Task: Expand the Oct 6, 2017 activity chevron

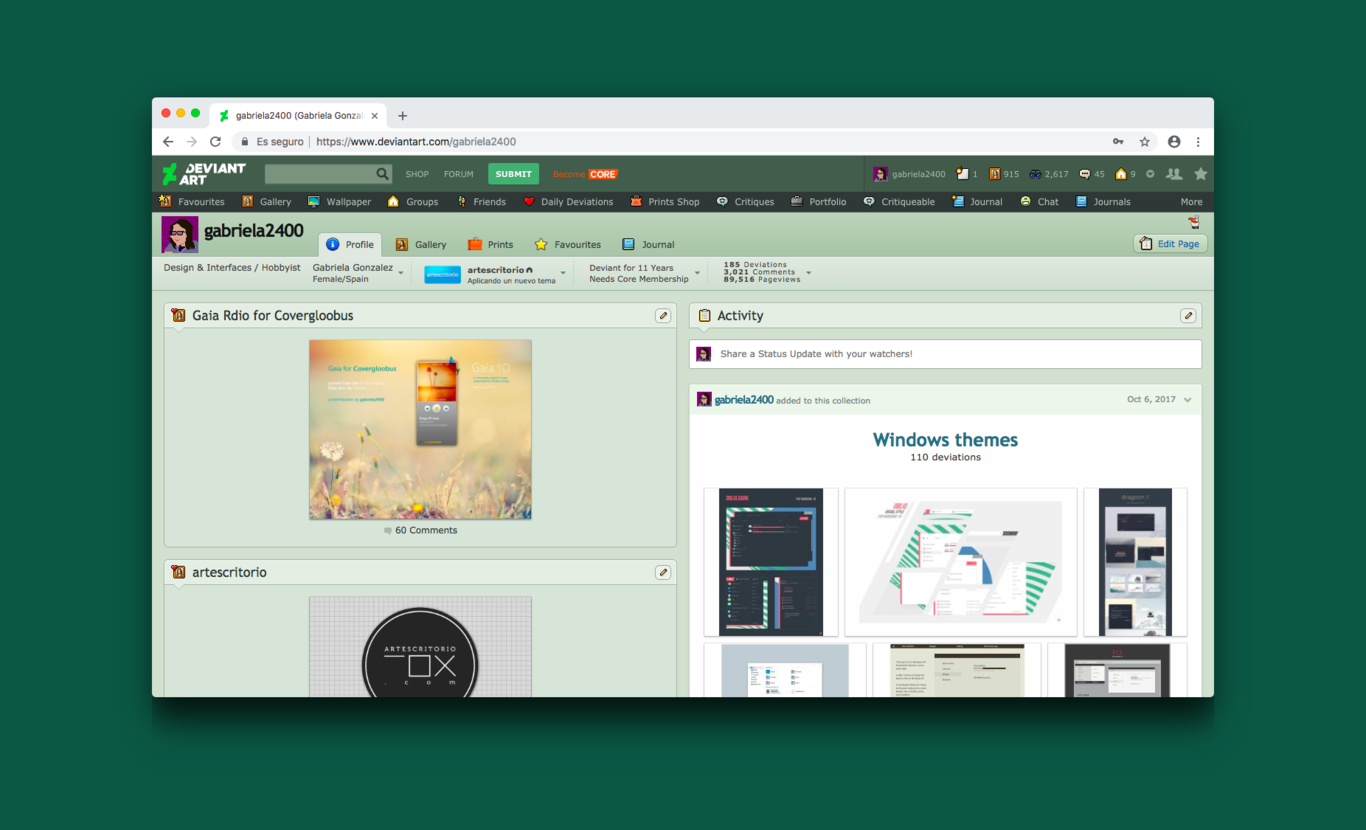Action: (x=1188, y=400)
